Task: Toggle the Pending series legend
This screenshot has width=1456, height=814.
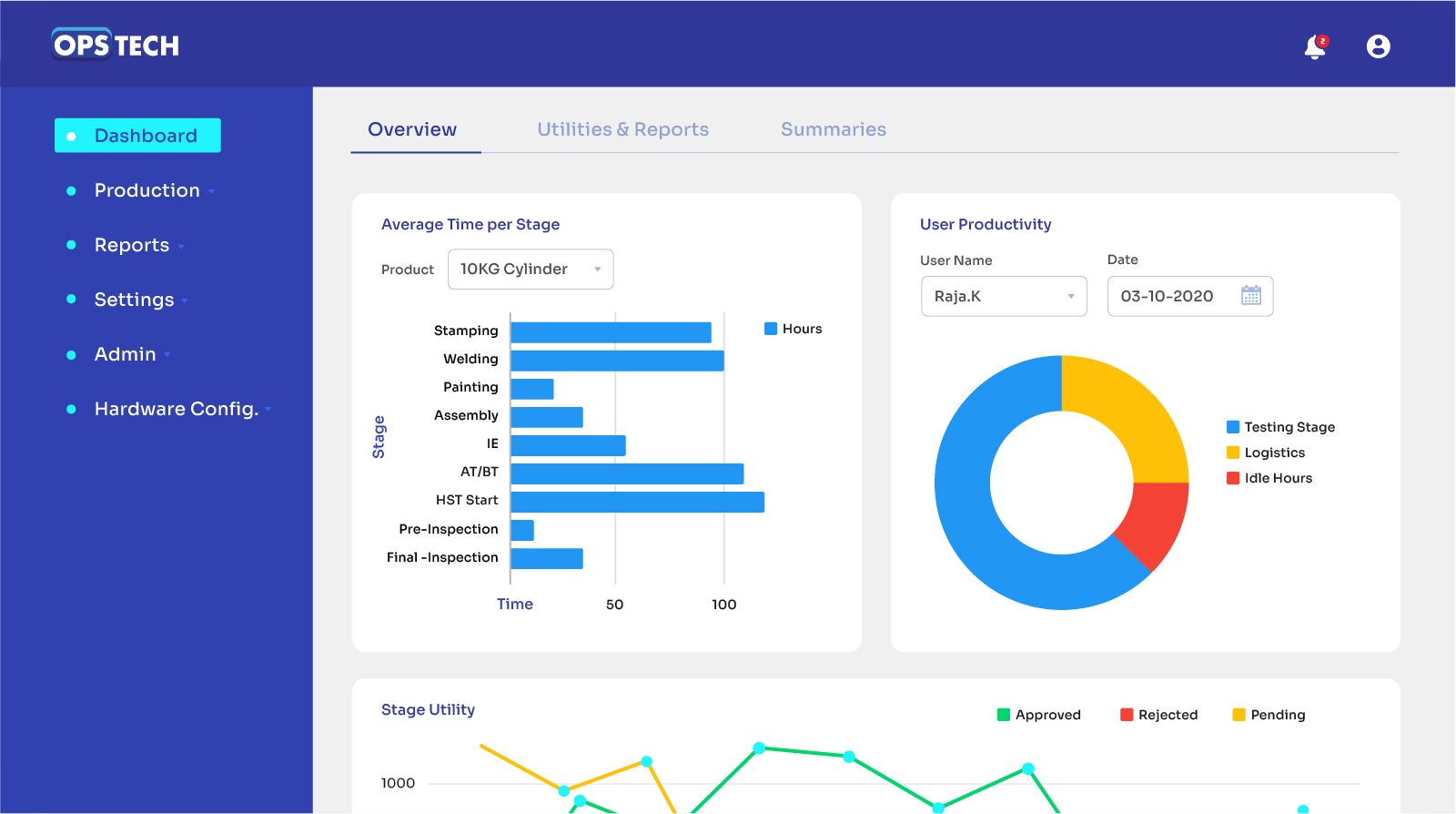Action: 1269,715
